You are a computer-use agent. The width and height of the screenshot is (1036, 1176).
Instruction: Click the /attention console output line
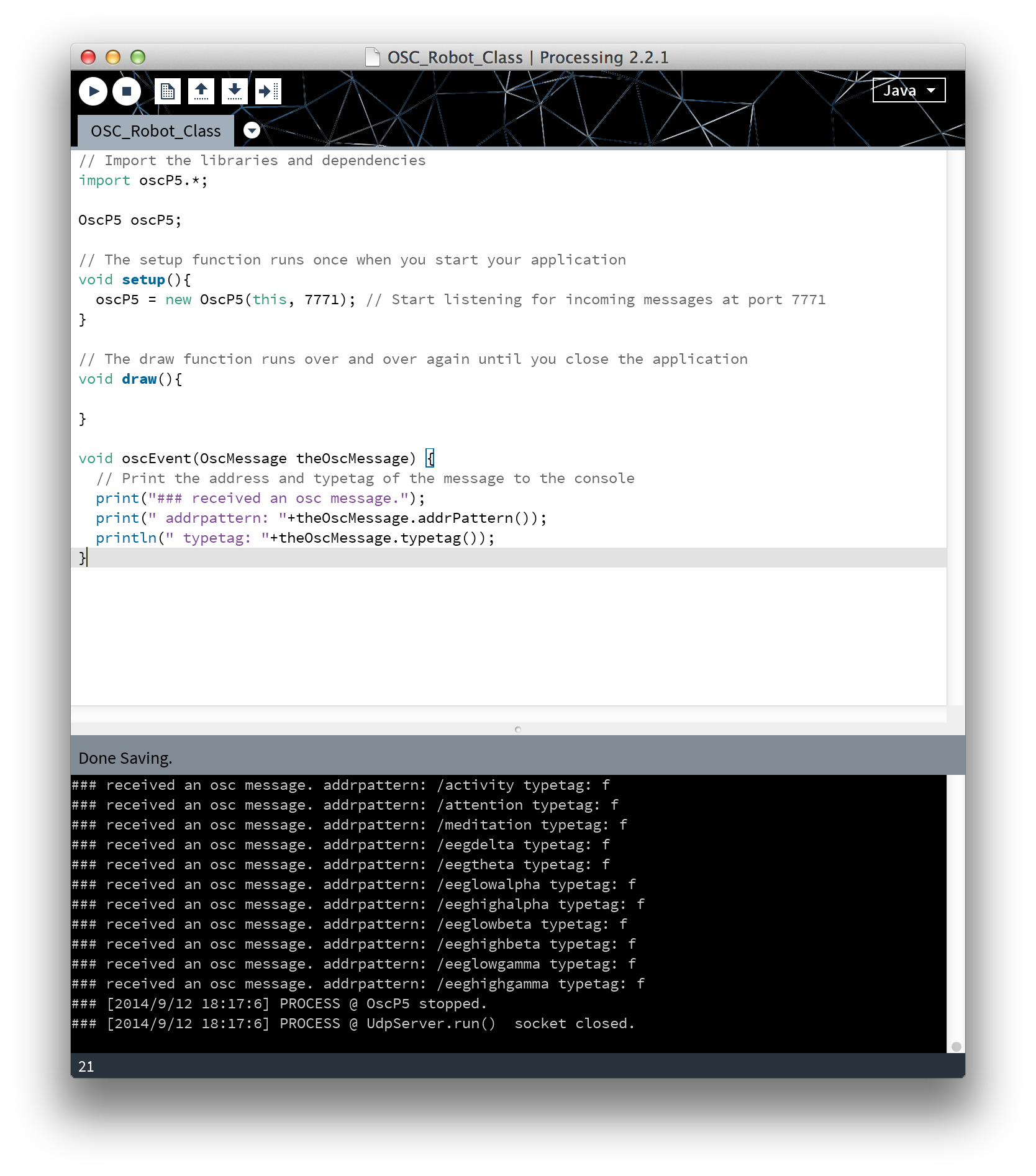tap(345, 805)
